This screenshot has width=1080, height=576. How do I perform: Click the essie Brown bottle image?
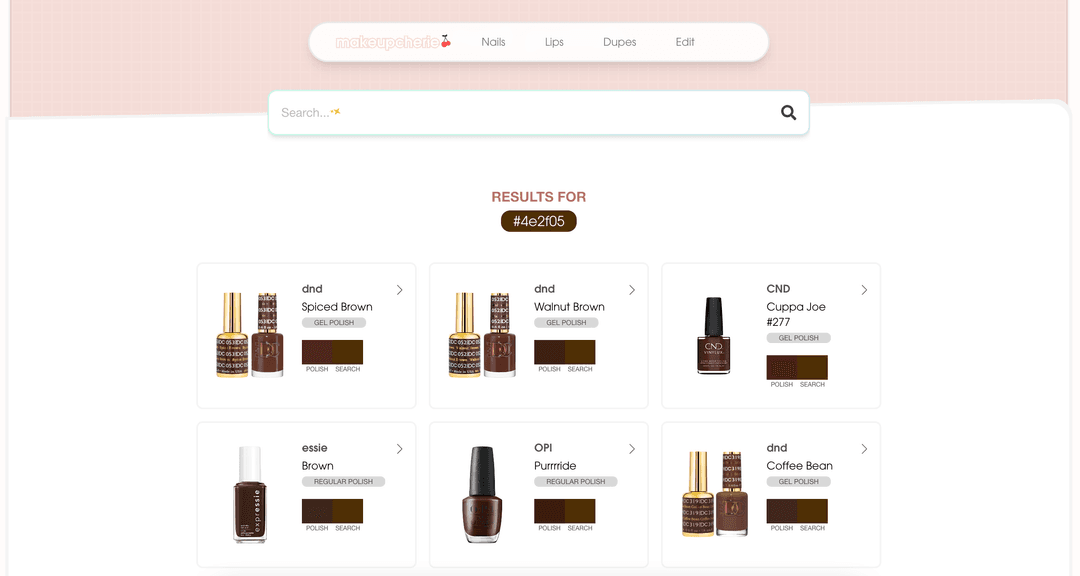tap(249, 495)
